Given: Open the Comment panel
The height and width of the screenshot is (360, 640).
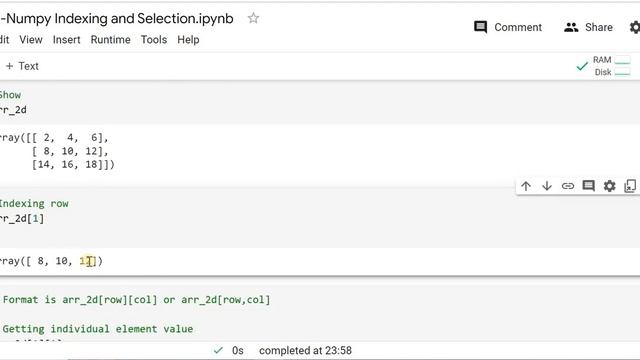Looking at the screenshot, I should pos(508,27).
